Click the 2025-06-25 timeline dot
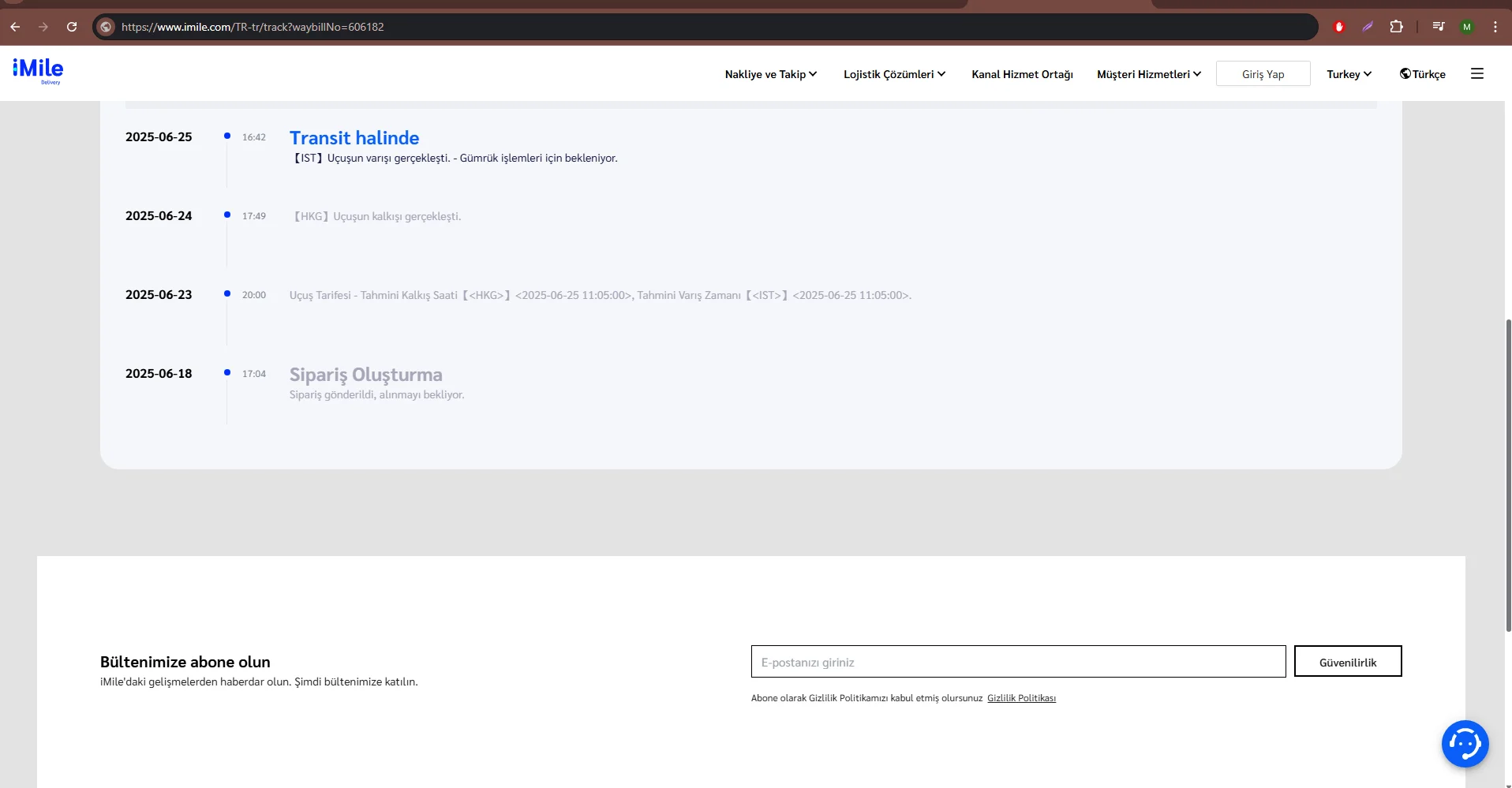1512x788 pixels. pyautogui.click(x=227, y=136)
